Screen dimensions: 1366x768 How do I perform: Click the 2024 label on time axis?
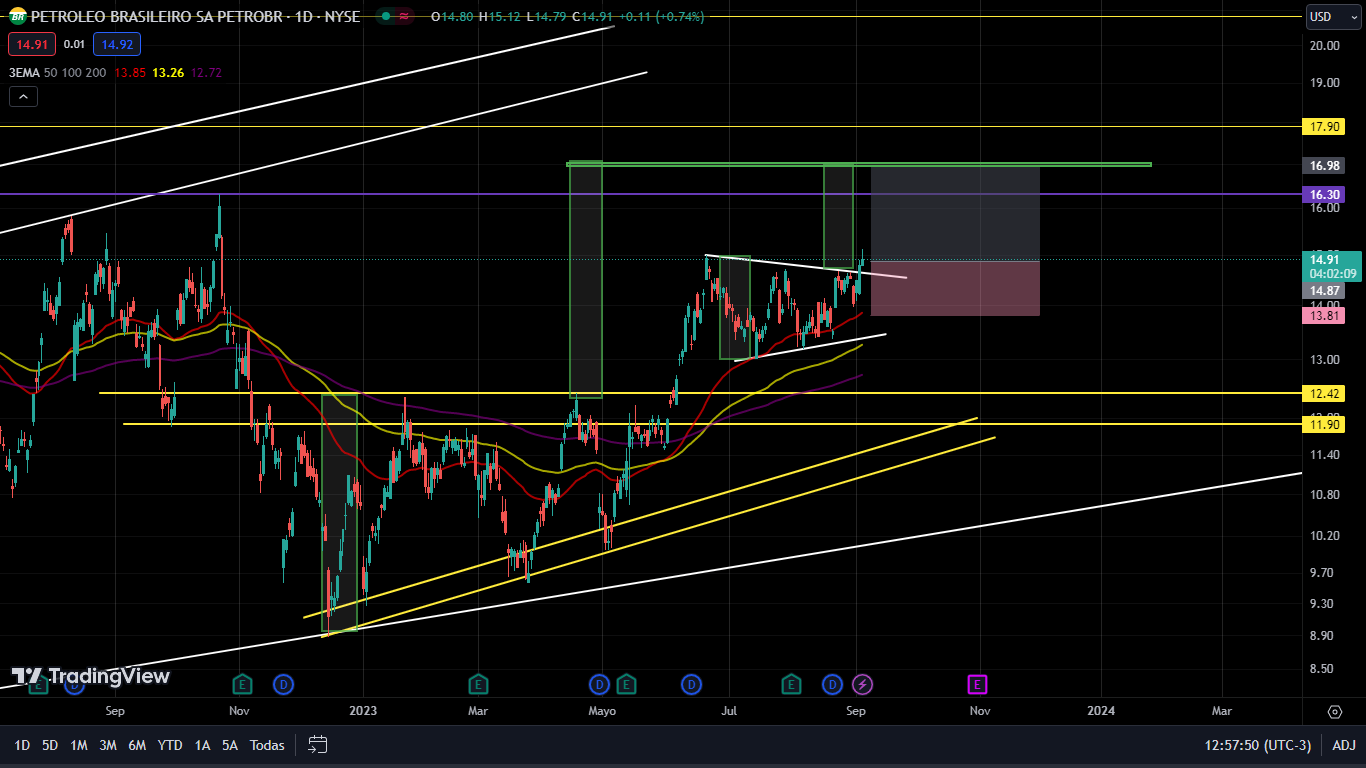coord(1101,711)
